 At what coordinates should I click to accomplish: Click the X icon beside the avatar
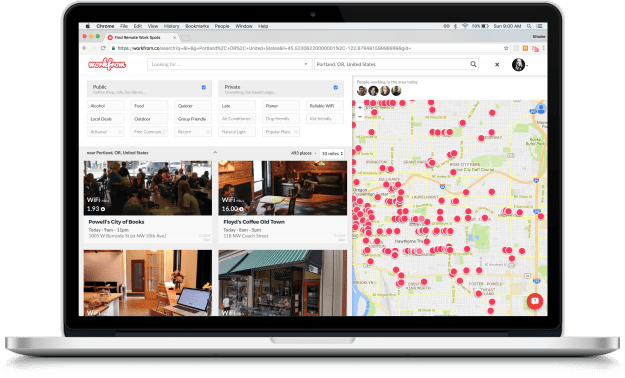(497, 65)
